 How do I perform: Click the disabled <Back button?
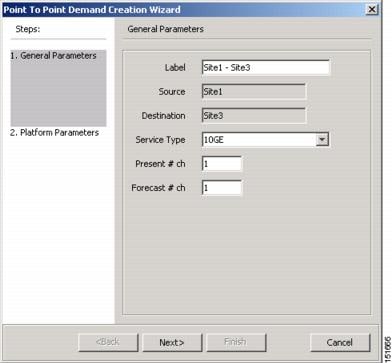pyautogui.click(x=108, y=342)
